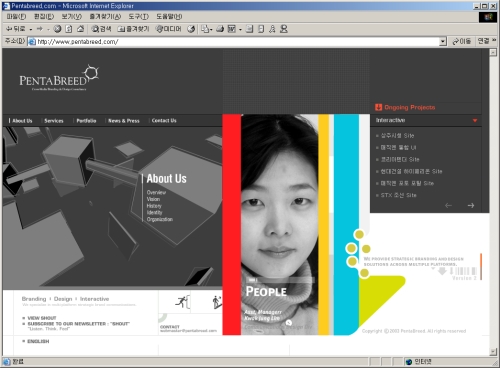Open the Portfolio navigation menu
The width and height of the screenshot is (500, 368).
pyautogui.click(x=86, y=121)
